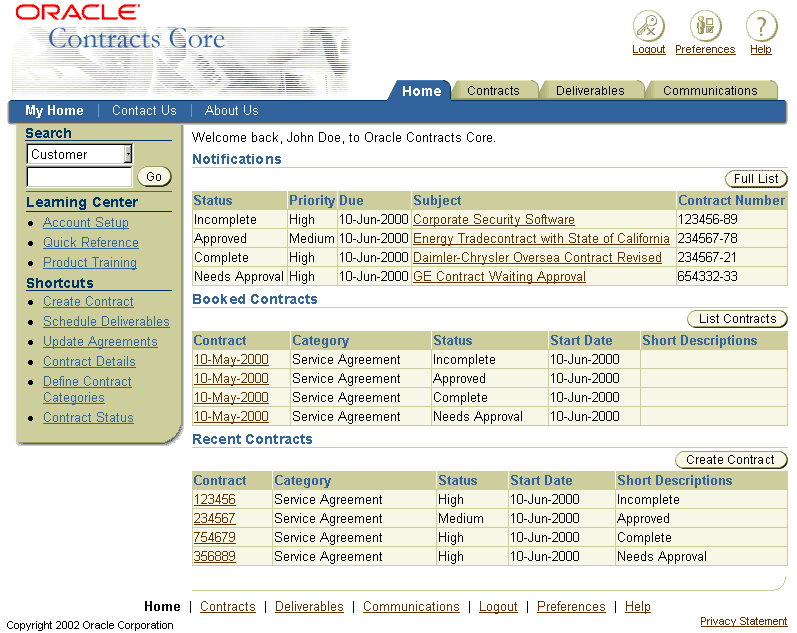Open recent contract 754679

[x=214, y=537]
